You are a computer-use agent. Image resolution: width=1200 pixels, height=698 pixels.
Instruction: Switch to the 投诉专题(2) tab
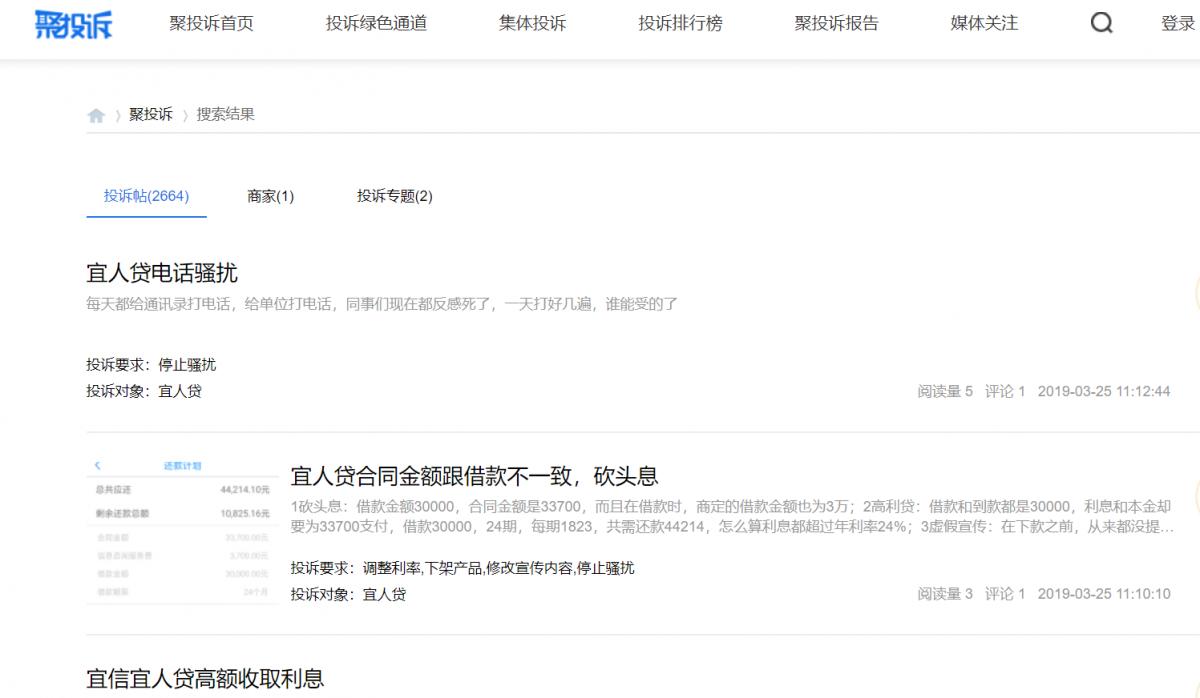[394, 196]
